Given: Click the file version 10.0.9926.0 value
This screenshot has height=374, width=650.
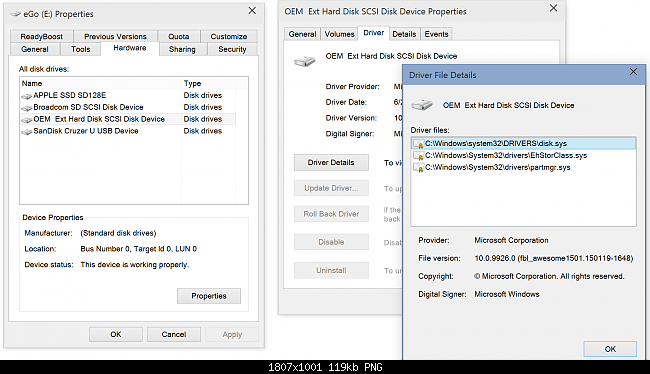Looking at the screenshot, I should pos(554,258).
